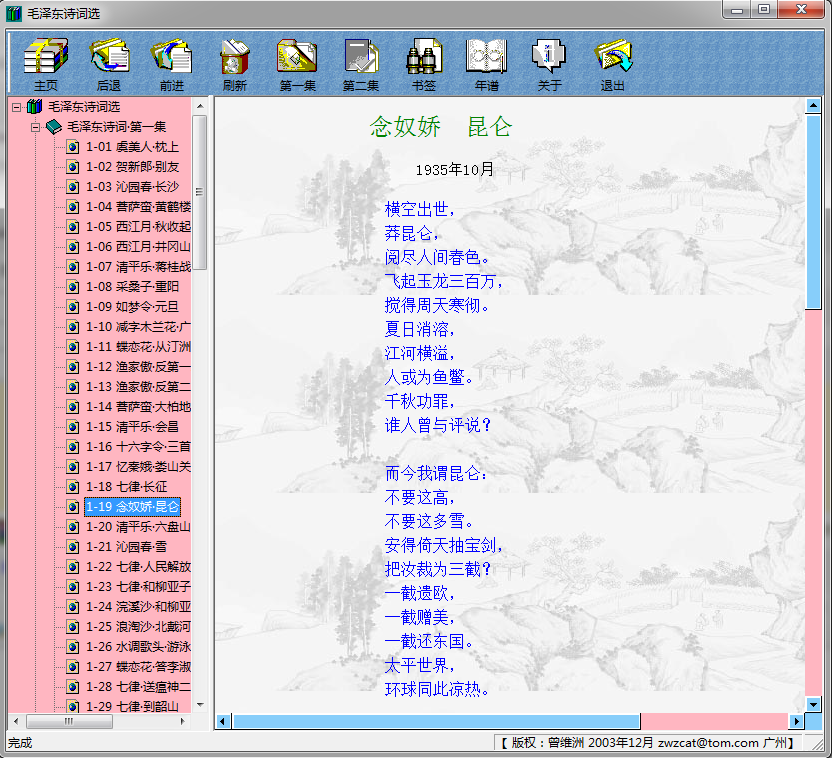The height and width of the screenshot is (758, 832).
Task: Click the poem pane scroll-right arrow
Action: click(796, 721)
